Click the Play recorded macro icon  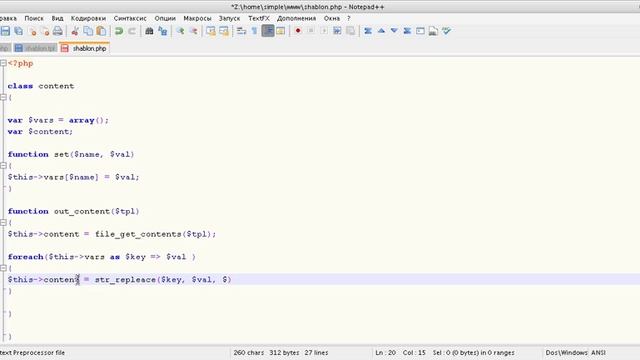click(x=324, y=31)
